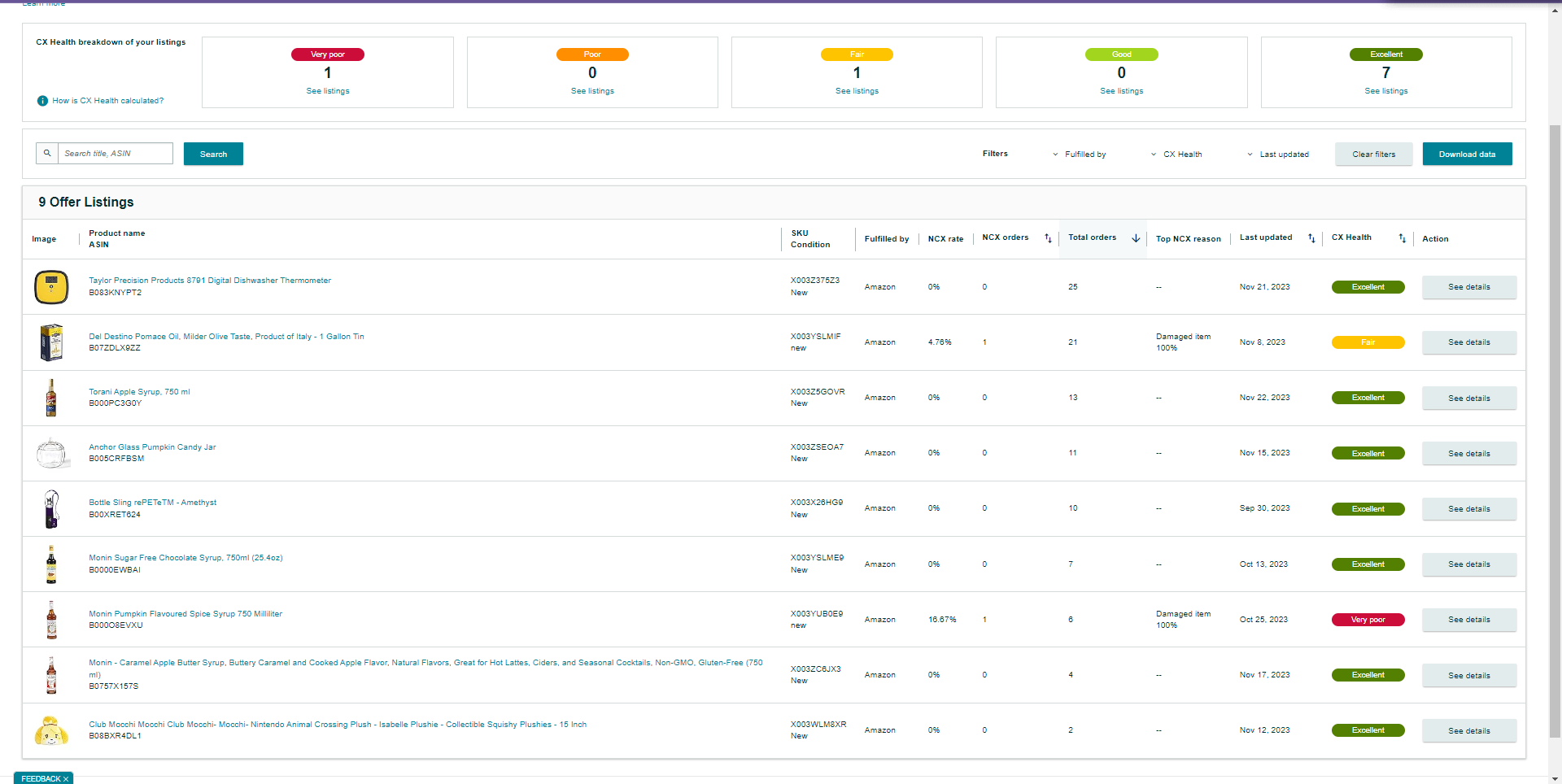This screenshot has height=784, width=1562.
Task: Click Fair health badge for Del Destino
Action: (1368, 342)
